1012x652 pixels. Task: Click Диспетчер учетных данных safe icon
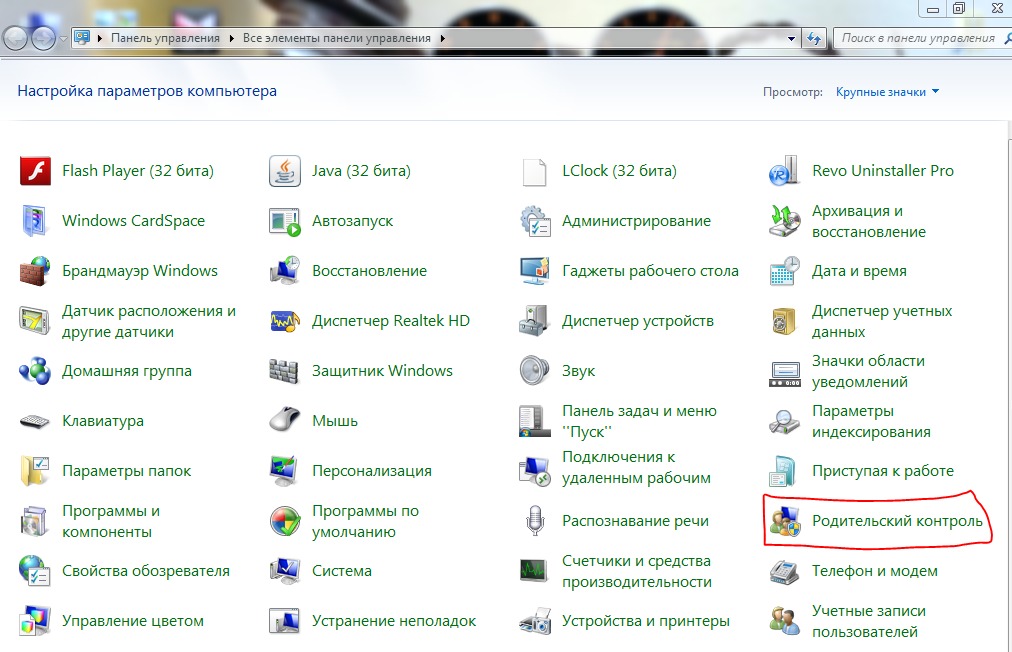pos(784,321)
